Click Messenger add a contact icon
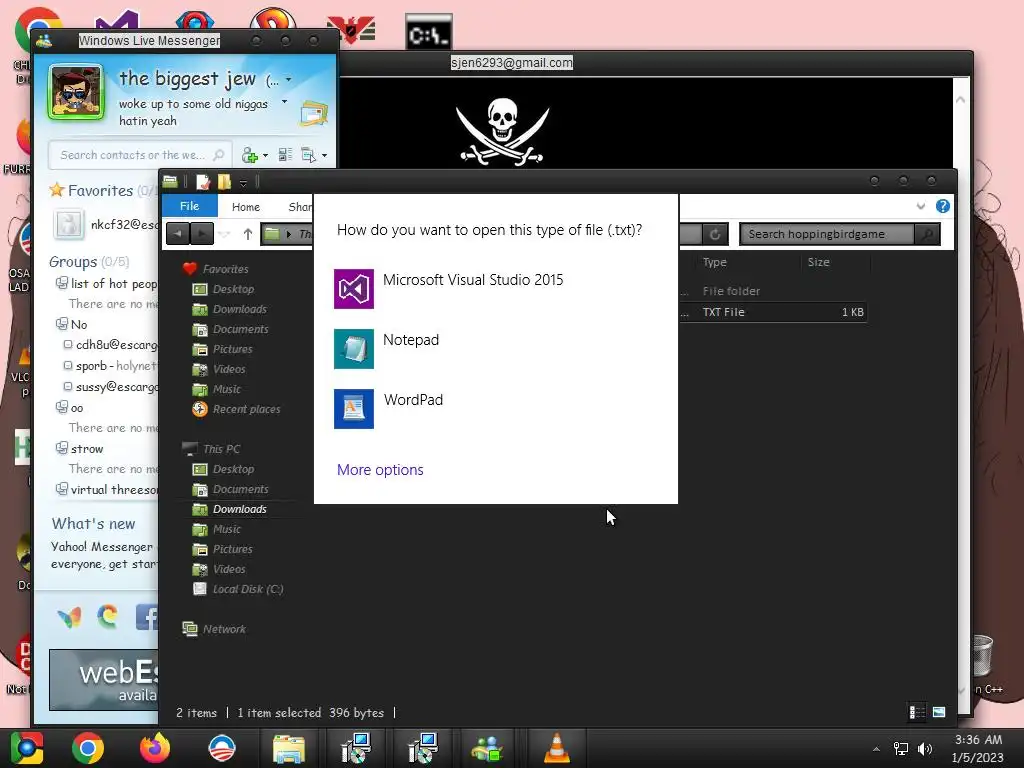This screenshot has height=768, width=1024. tap(249, 155)
